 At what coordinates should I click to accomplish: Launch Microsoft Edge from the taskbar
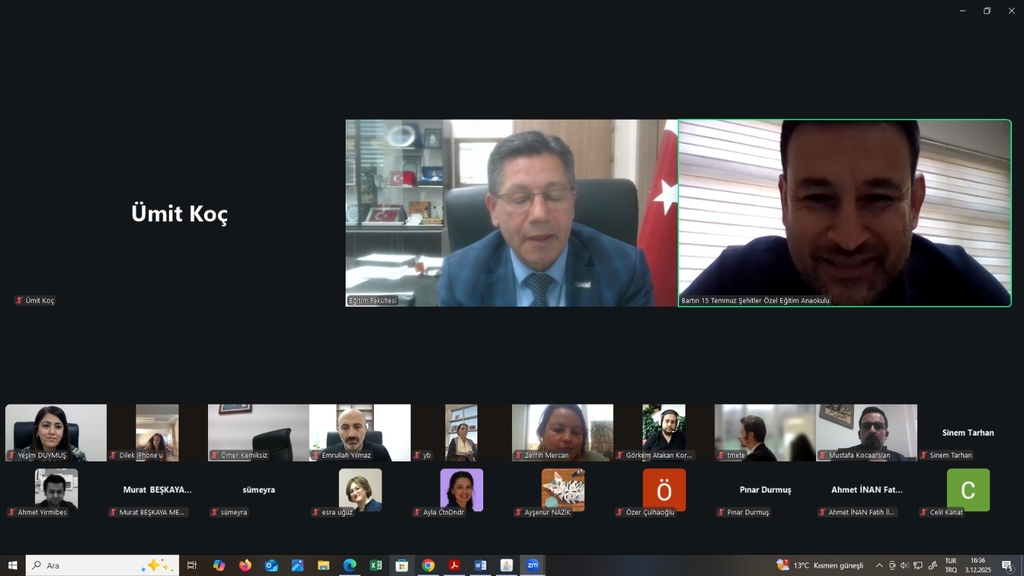(350, 565)
